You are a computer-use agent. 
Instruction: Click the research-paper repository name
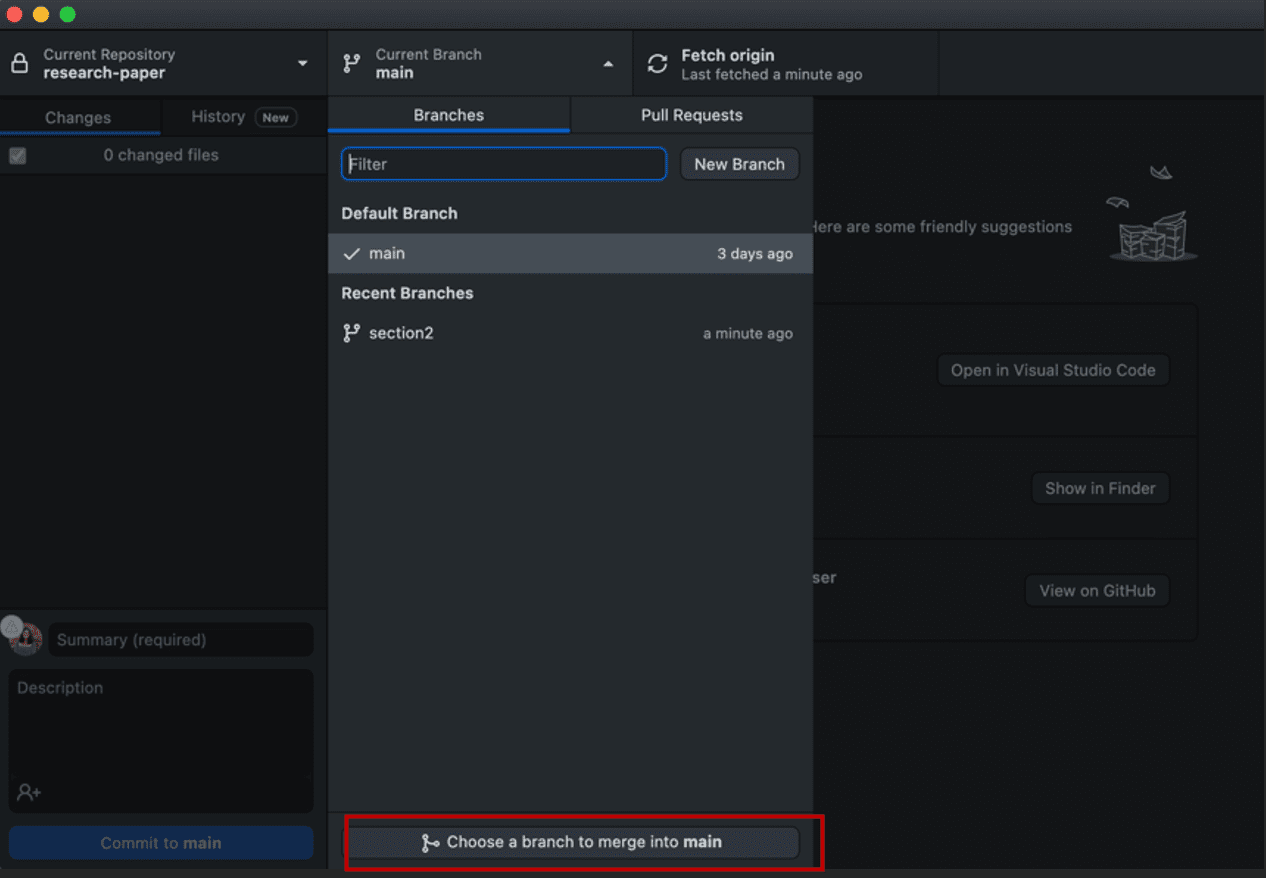tap(104, 73)
